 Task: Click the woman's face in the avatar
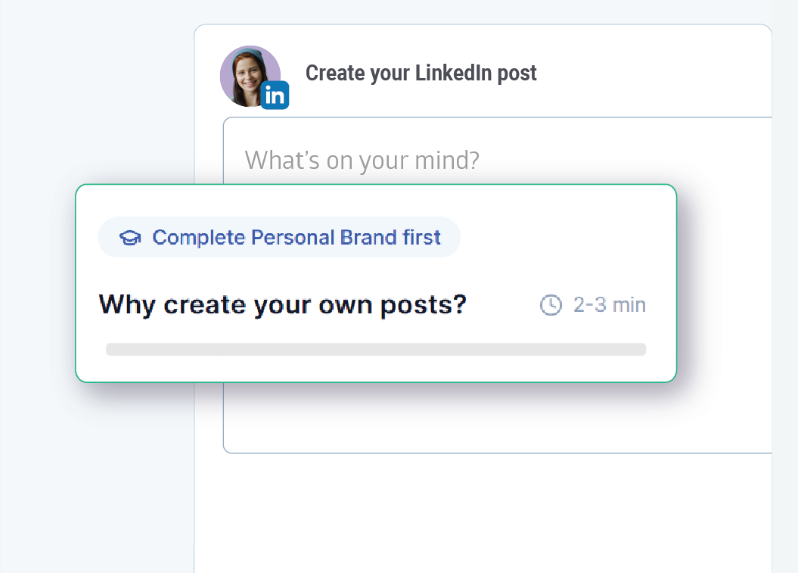246,72
